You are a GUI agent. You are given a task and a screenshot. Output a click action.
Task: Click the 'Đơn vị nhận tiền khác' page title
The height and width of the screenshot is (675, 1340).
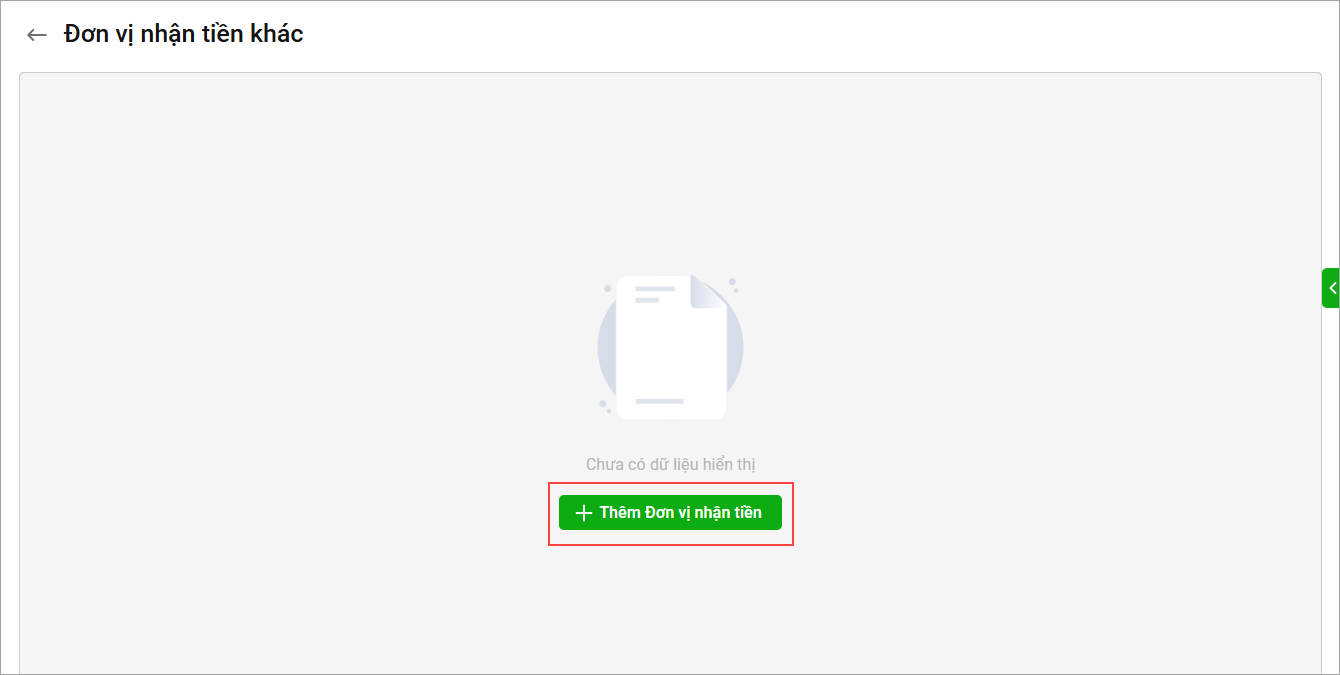point(184,34)
